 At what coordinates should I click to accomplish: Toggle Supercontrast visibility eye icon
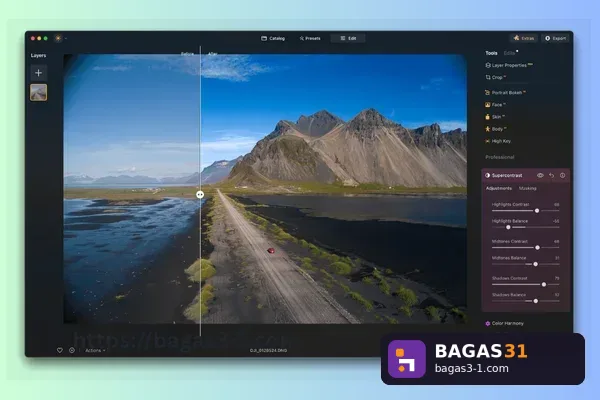tap(540, 175)
